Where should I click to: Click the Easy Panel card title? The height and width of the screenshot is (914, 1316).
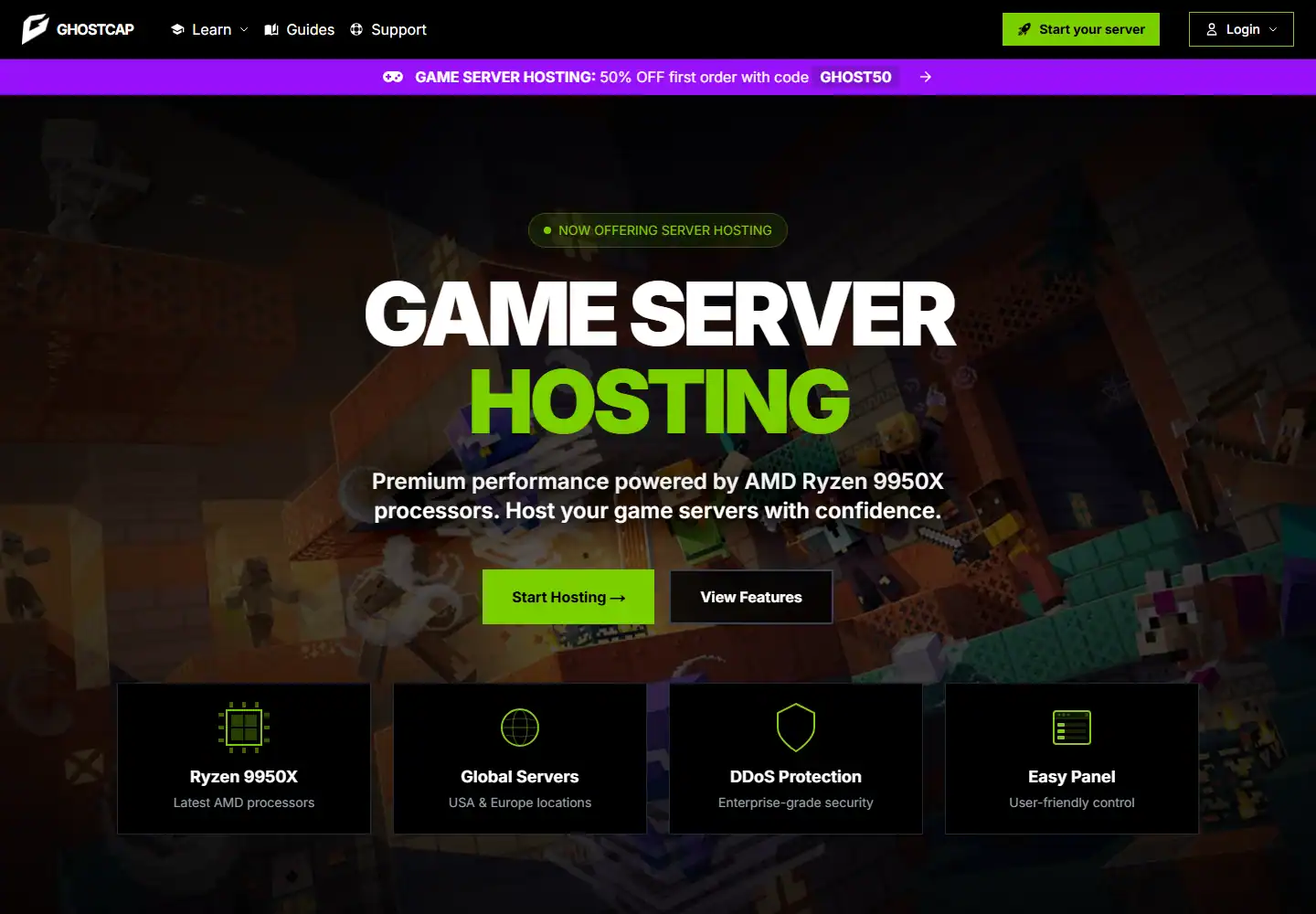pos(1072,777)
